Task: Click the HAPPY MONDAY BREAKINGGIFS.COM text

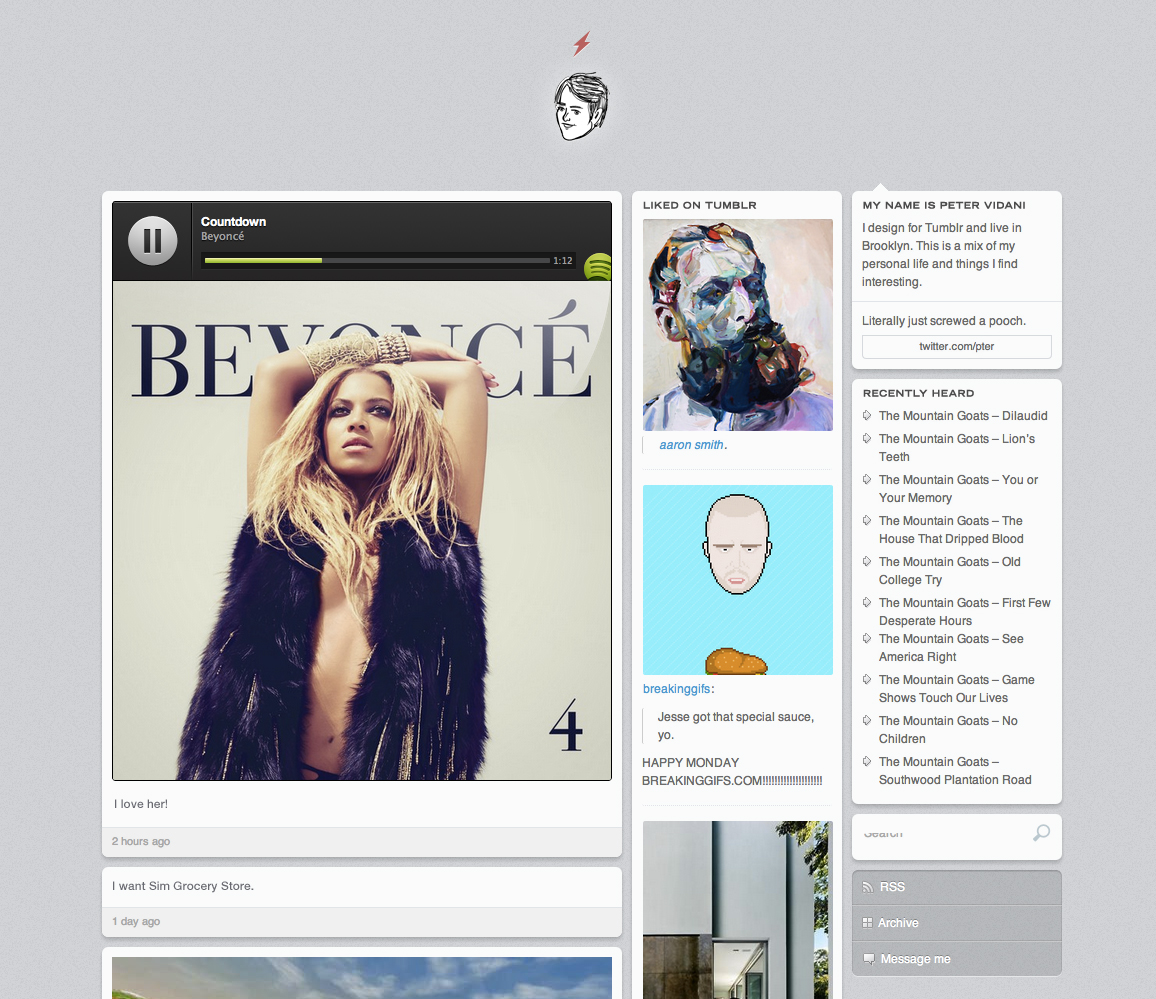Action: coord(732,771)
